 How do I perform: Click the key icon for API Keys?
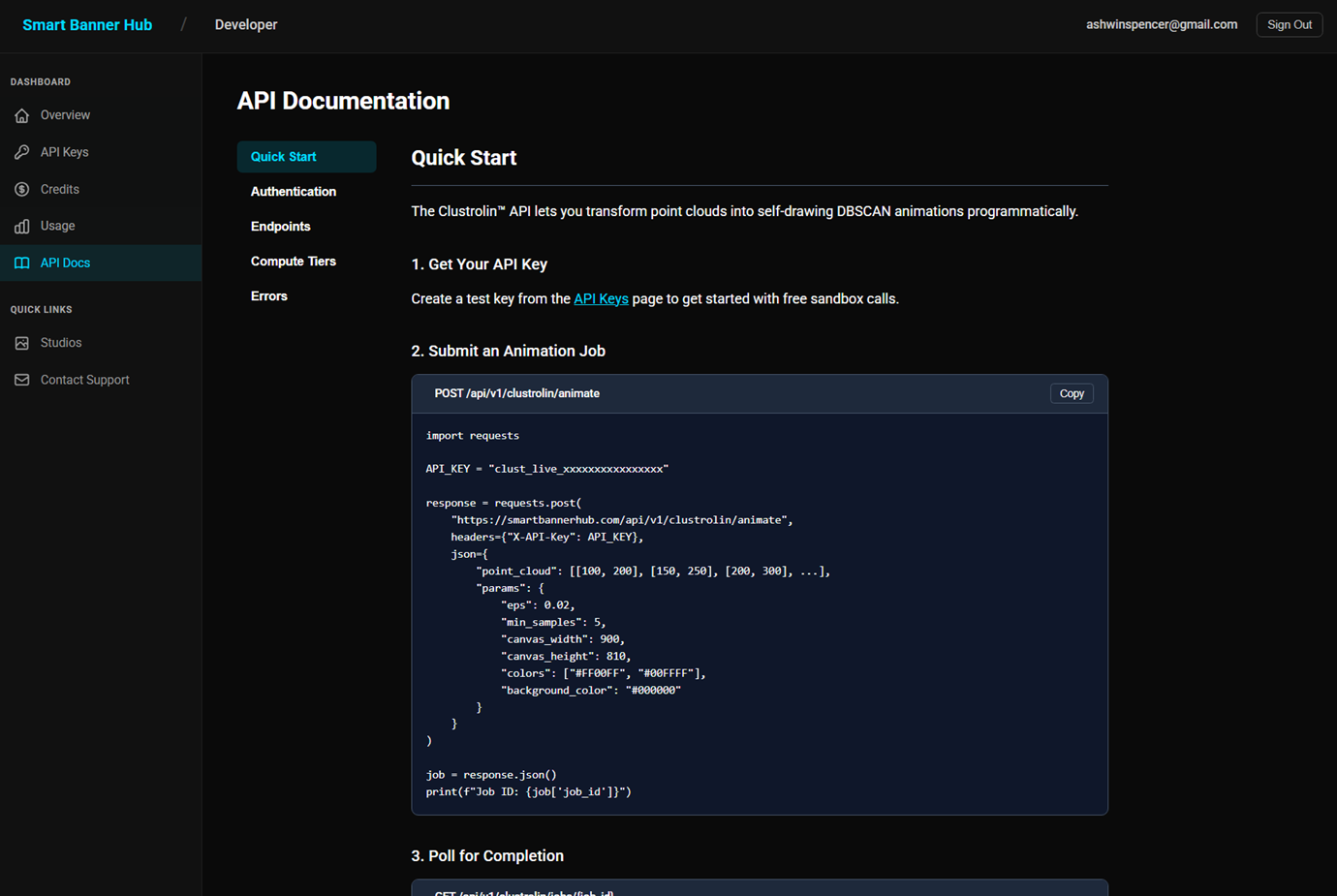click(x=21, y=152)
